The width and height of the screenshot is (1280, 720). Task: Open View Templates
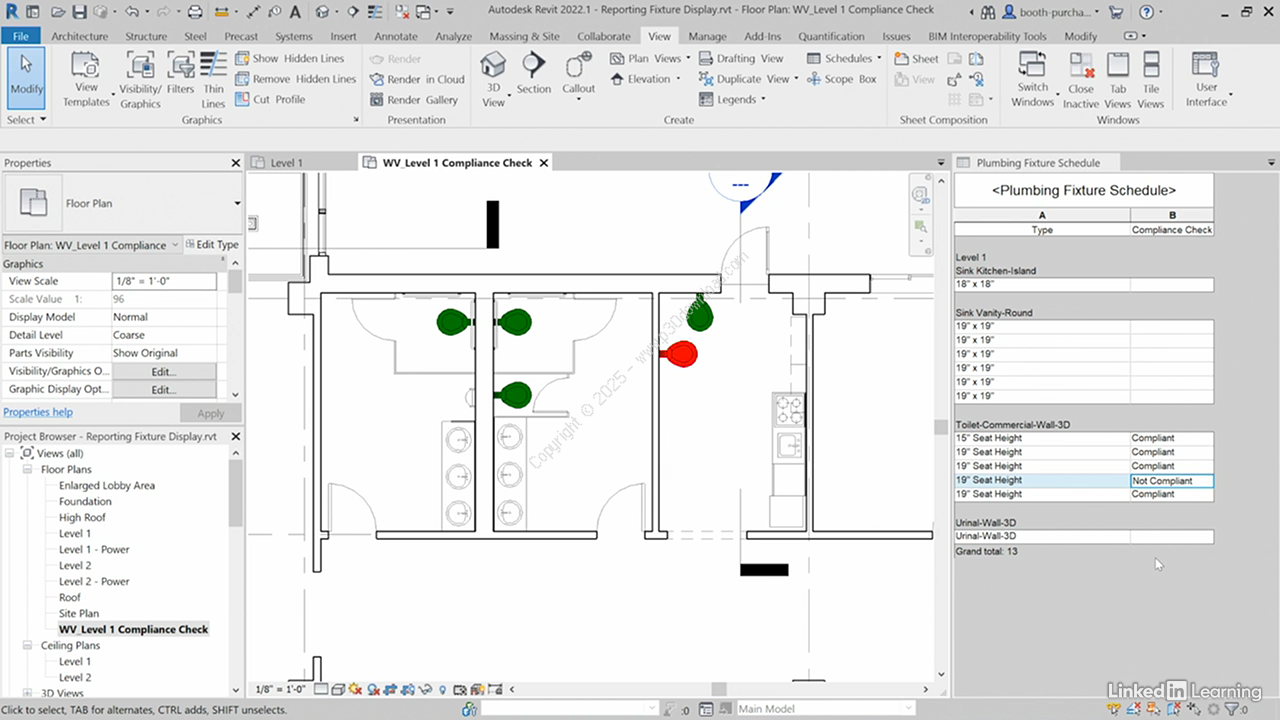[86, 80]
